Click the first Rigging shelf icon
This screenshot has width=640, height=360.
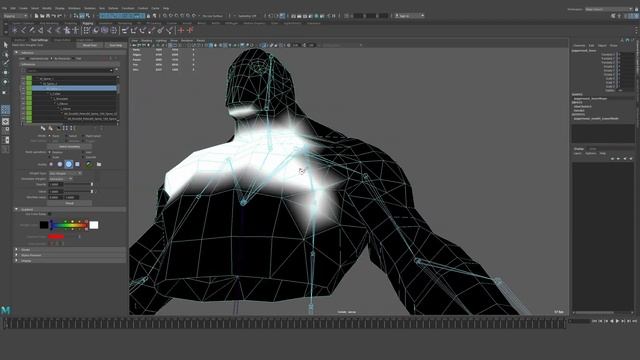(x=15, y=30)
